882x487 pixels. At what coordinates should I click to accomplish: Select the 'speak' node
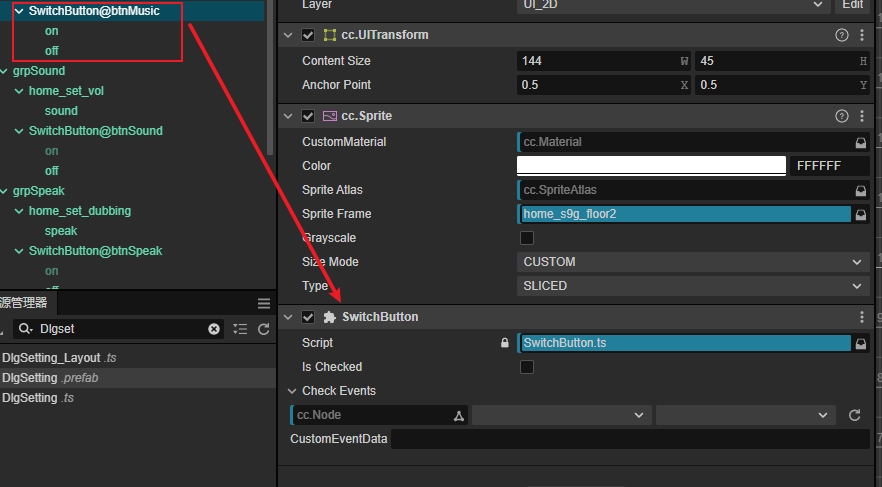(61, 231)
